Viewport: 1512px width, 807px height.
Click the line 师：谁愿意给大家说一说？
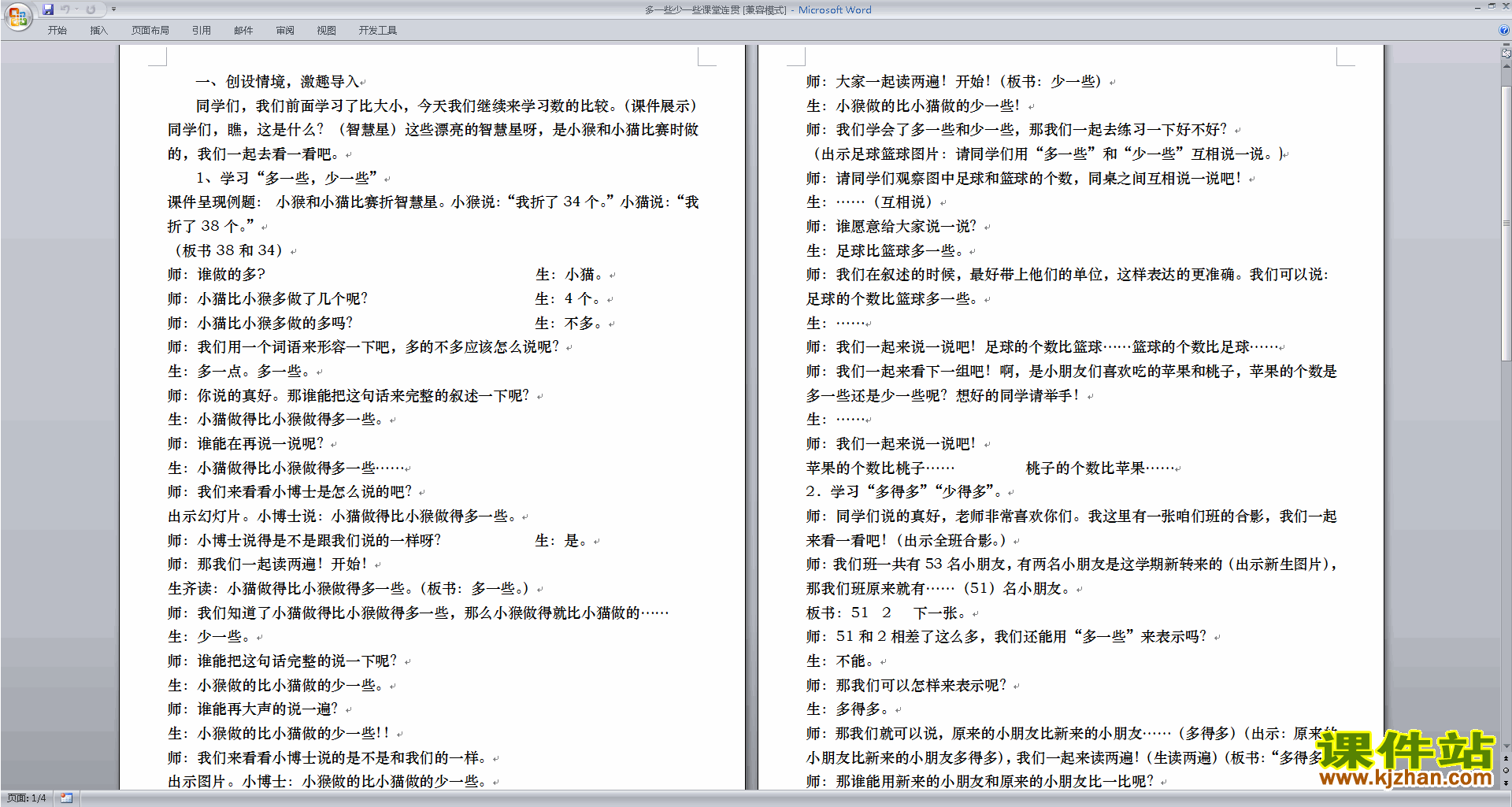pyautogui.click(x=892, y=227)
